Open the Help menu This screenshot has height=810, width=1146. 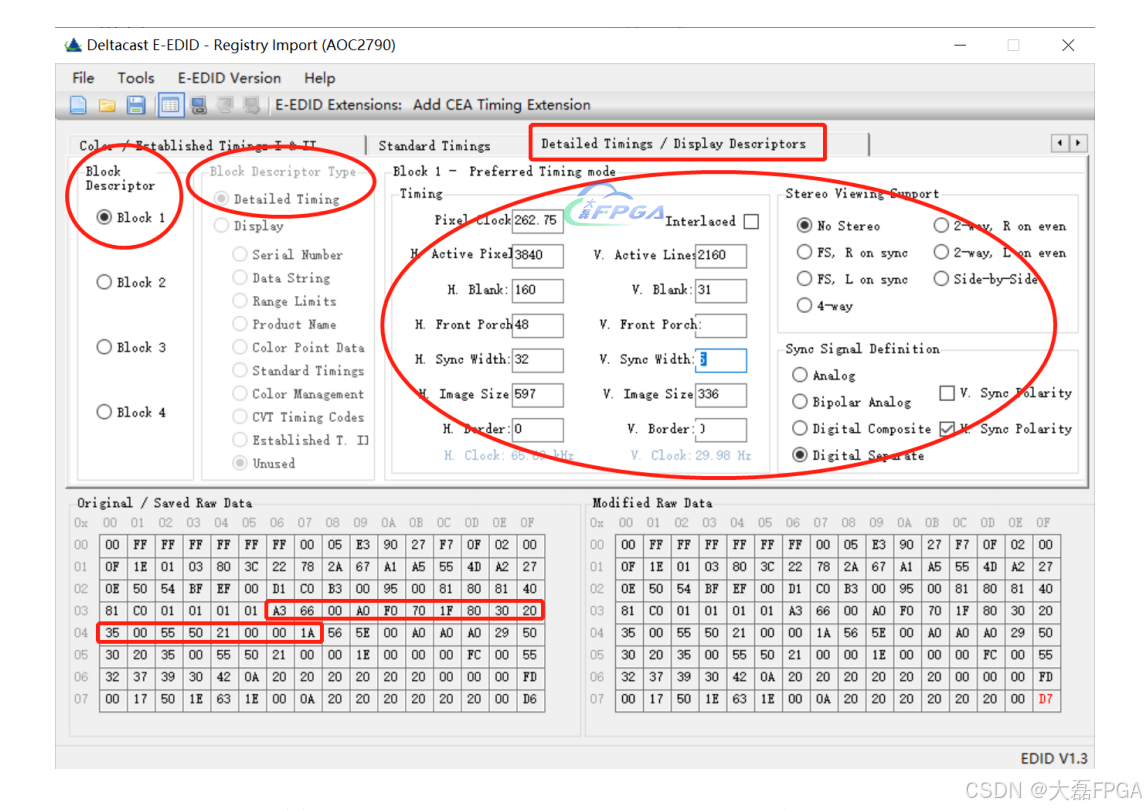click(x=319, y=78)
